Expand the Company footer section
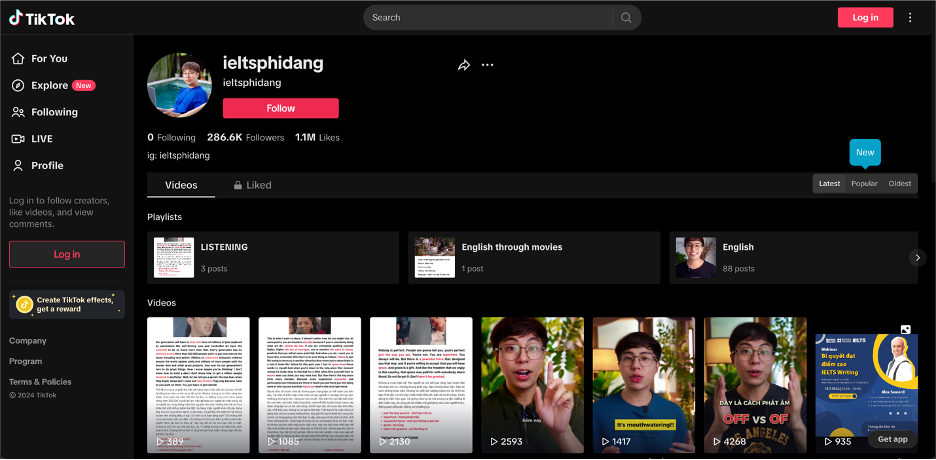Image resolution: width=936 pixels, height=460 pixels. [27, 341]
